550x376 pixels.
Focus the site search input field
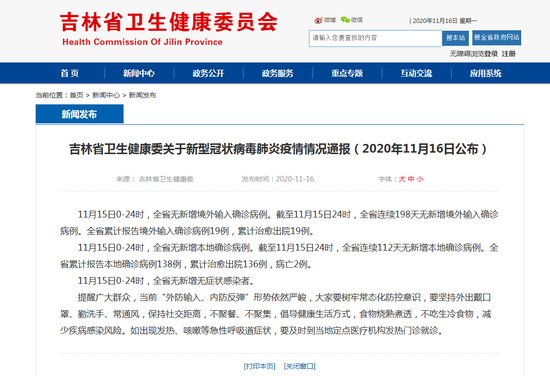[375, 38]
